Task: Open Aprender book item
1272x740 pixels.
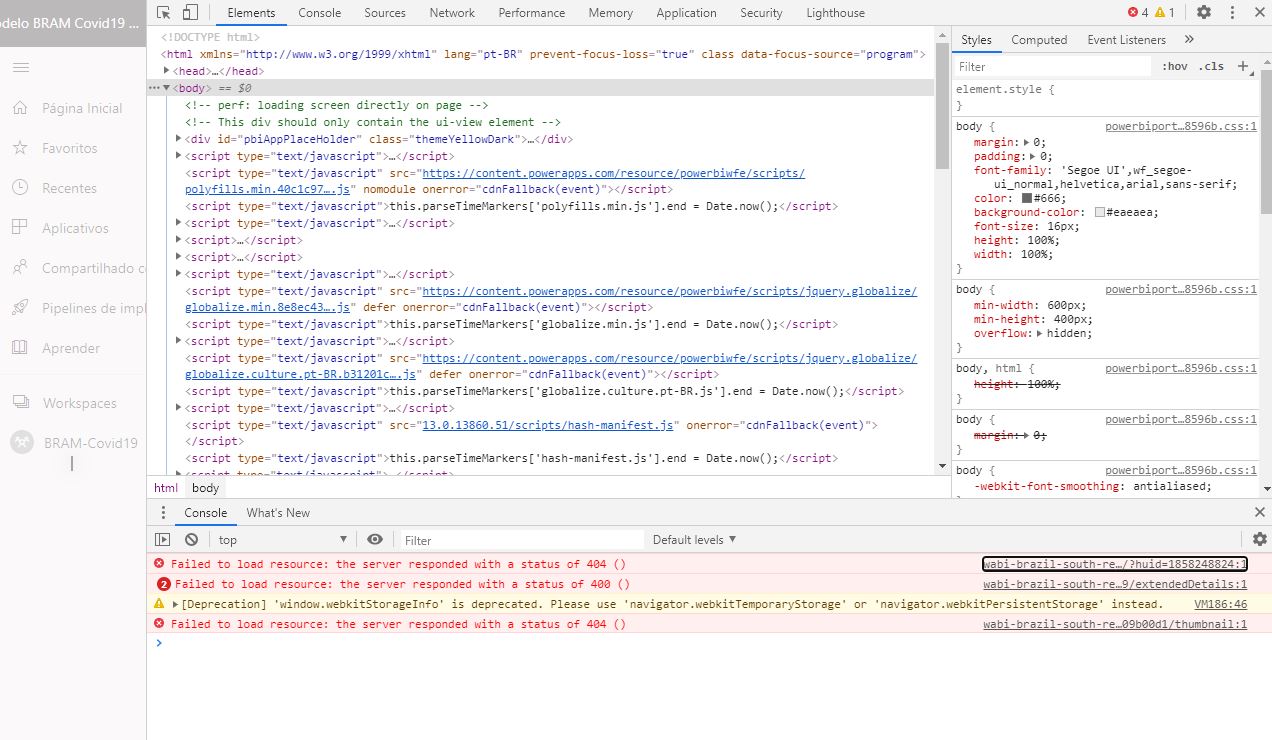Action: tap(56, 348)
